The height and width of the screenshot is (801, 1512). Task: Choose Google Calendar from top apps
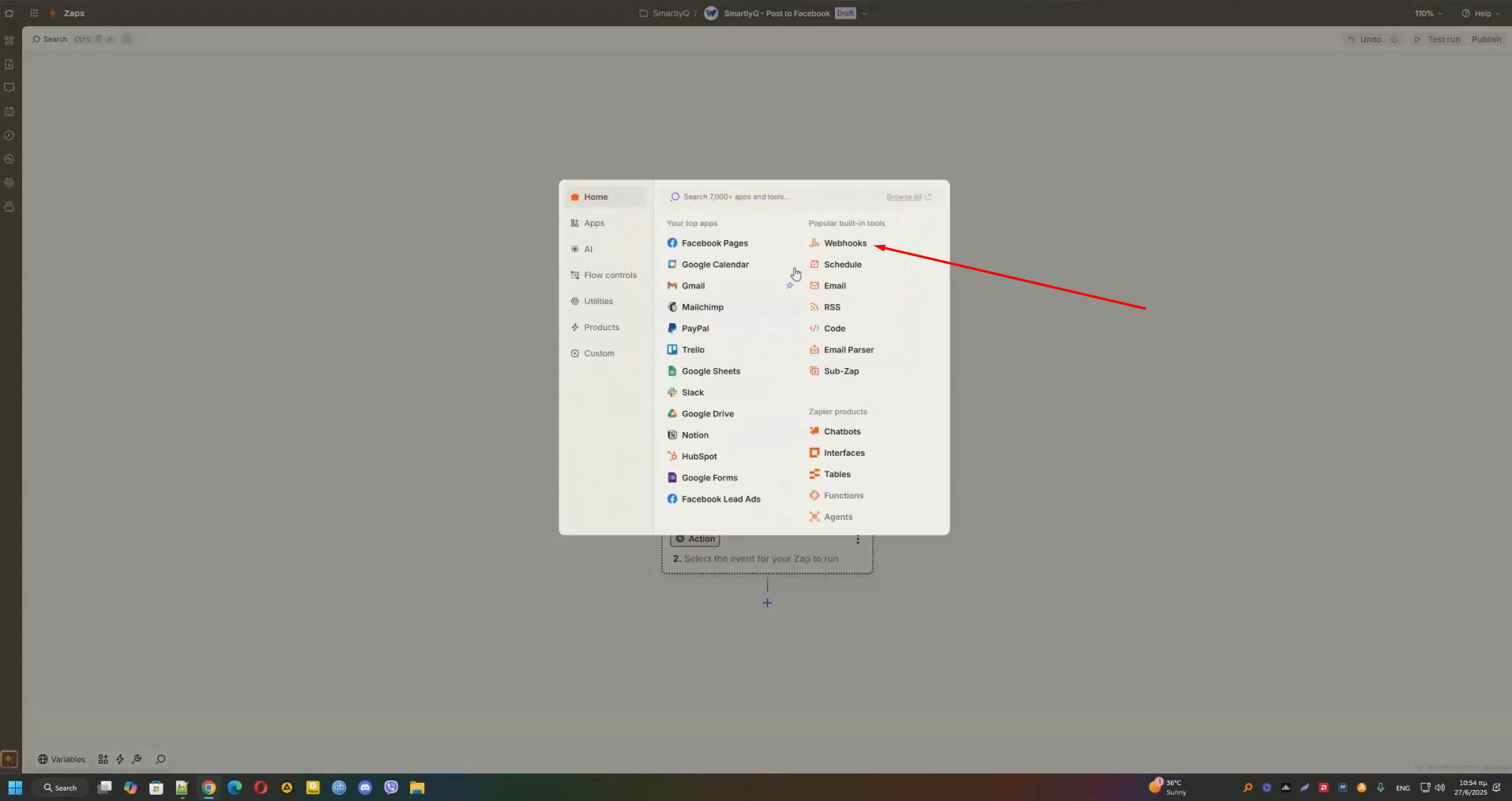[708, 265]
